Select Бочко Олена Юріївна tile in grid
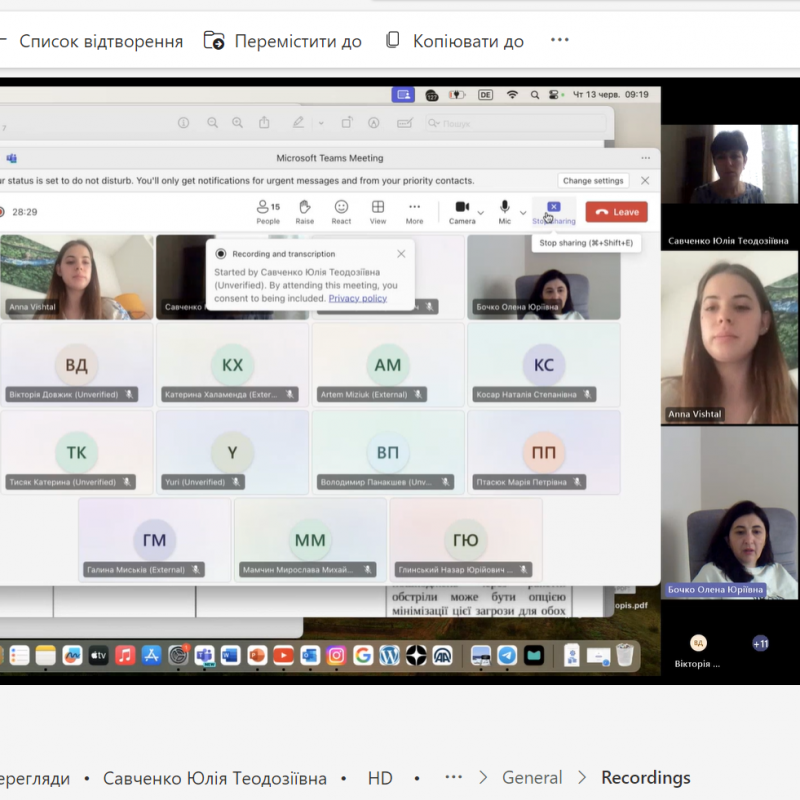Image resolution: width=800 pixels, height=800 pixels. point(544,277)
